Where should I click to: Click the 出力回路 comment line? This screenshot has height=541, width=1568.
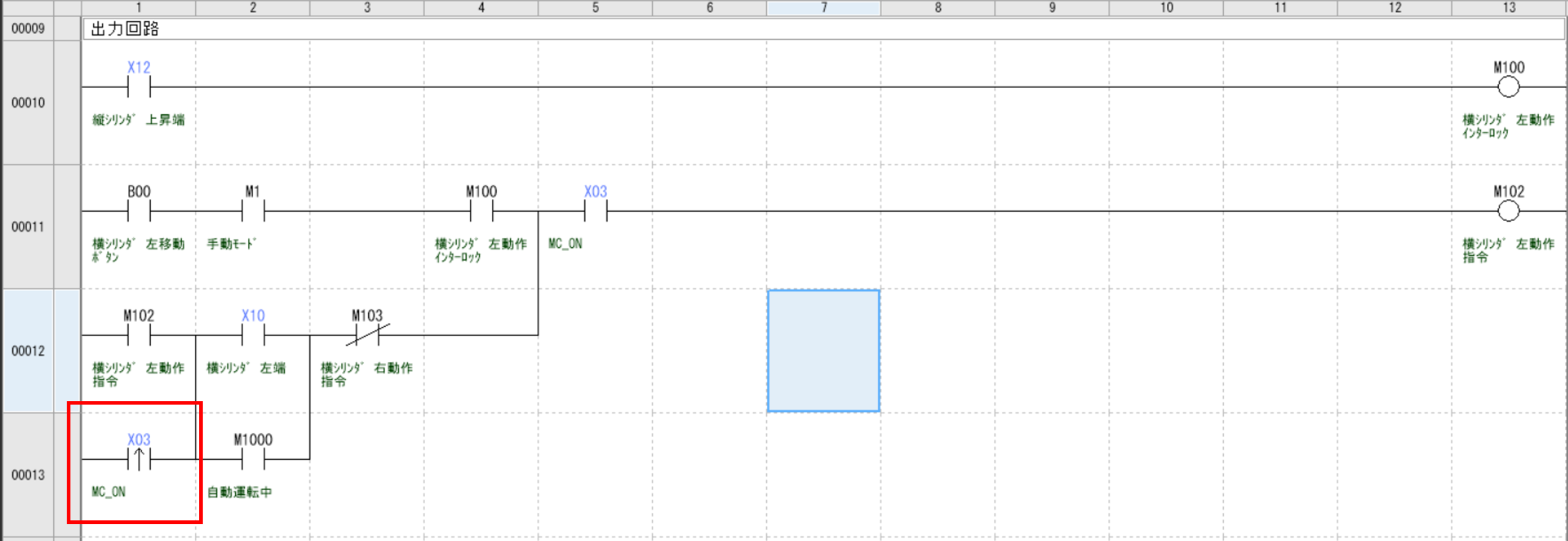pyautogui.click(x=125, y=29)
